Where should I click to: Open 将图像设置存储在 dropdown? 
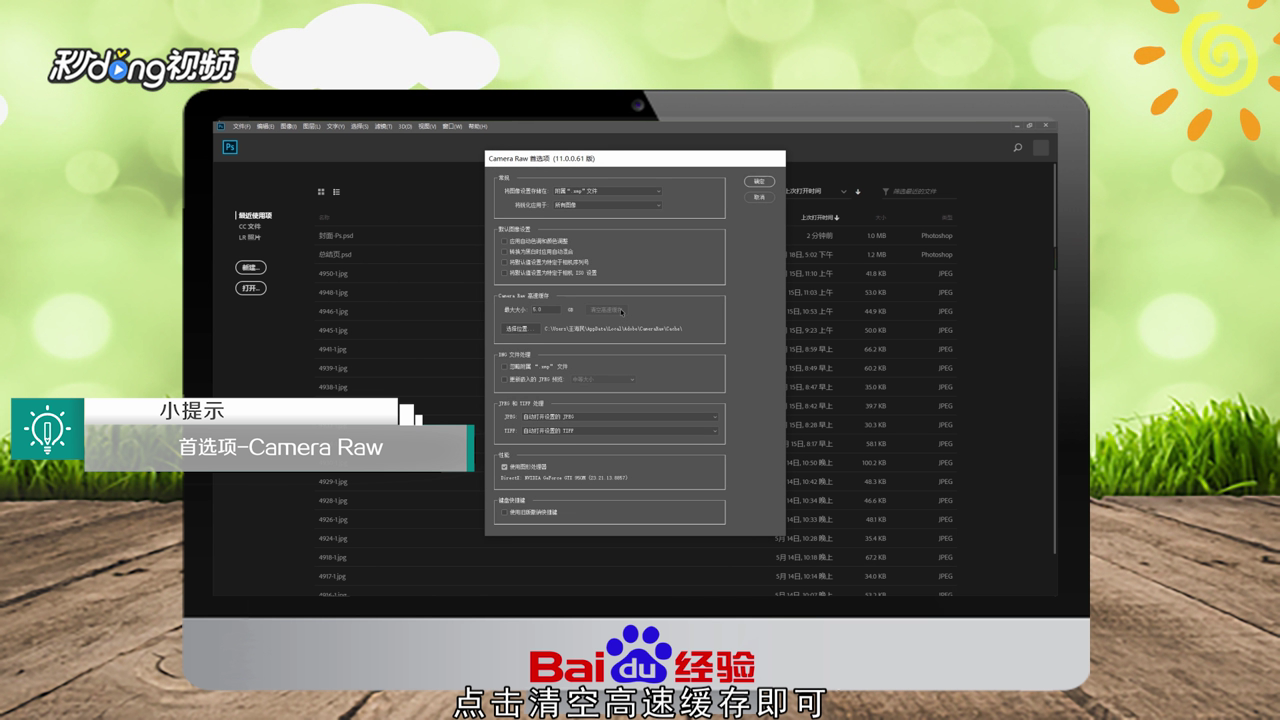point(607,191)
